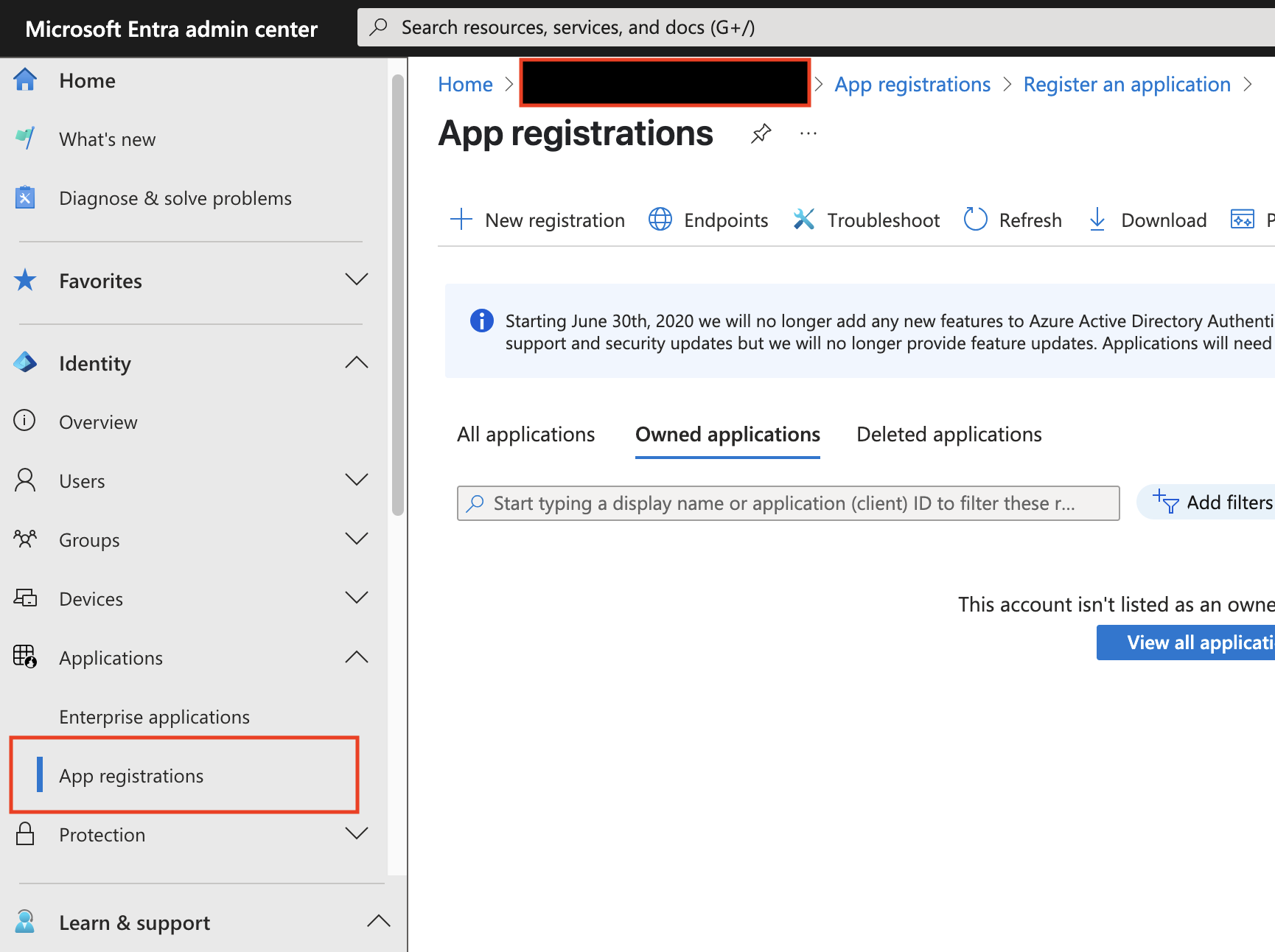Click the Learn & support person icon
The image size is (1275, 952).
[x=25, y=922]
